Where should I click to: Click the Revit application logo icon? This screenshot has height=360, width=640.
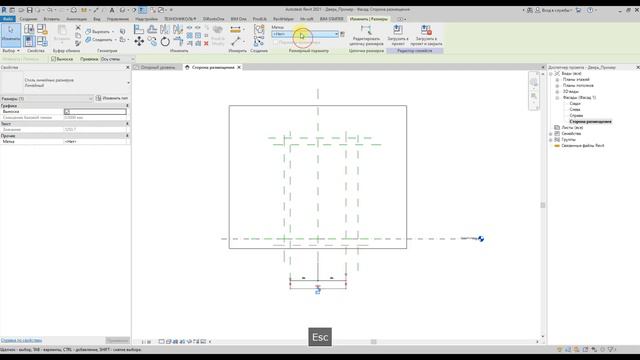[x=4, y=10]
